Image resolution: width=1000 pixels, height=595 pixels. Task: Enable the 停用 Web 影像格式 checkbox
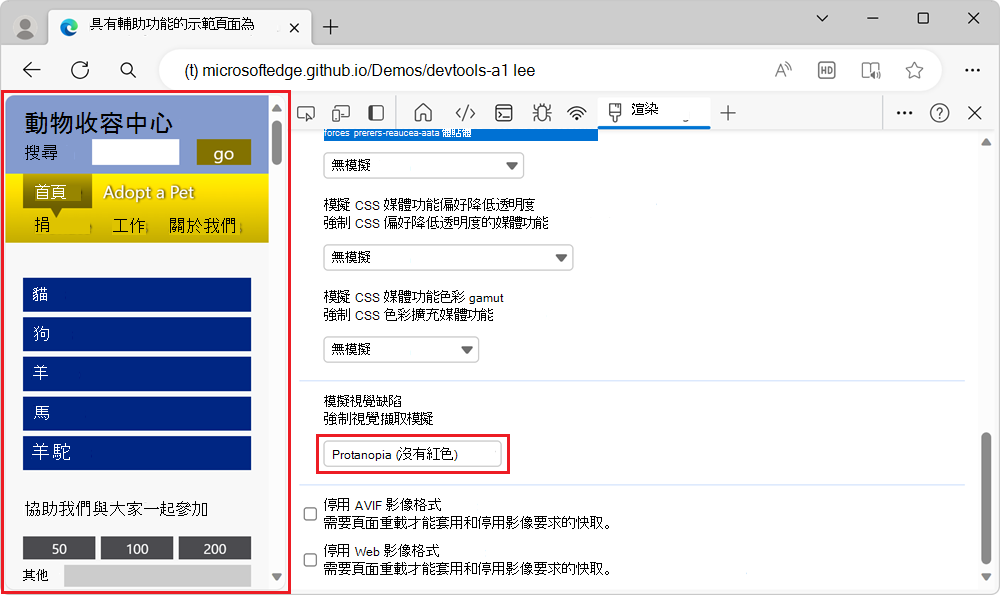(x=310, y=559)
